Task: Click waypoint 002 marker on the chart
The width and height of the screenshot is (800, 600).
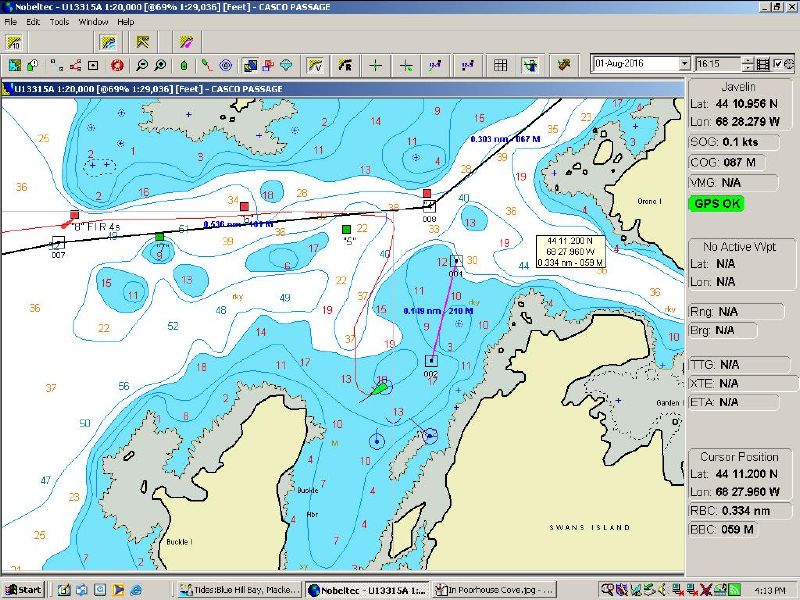Action: coord(431,361)
